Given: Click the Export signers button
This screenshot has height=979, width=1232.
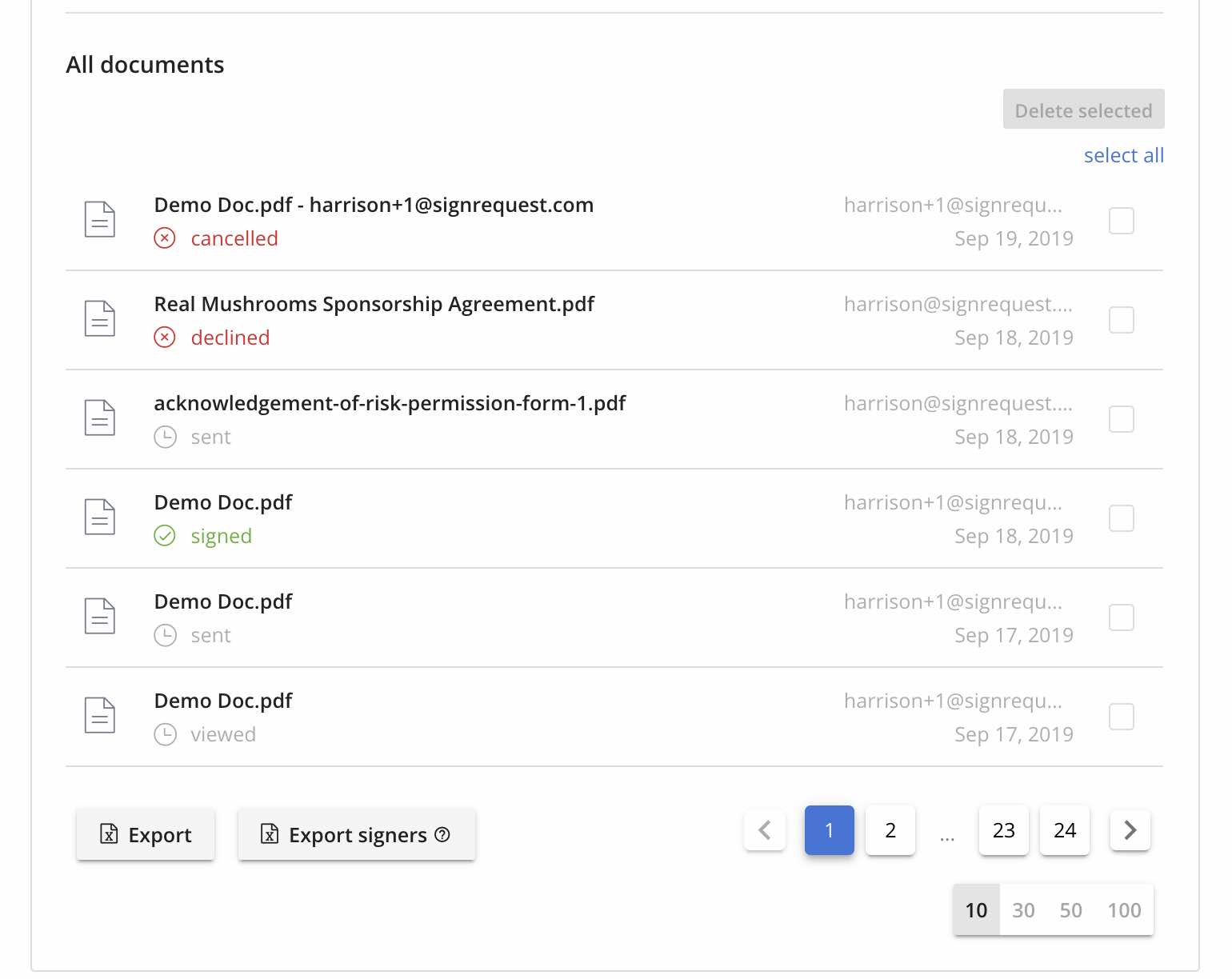Looking at the screenshot, I should point(357,834).
